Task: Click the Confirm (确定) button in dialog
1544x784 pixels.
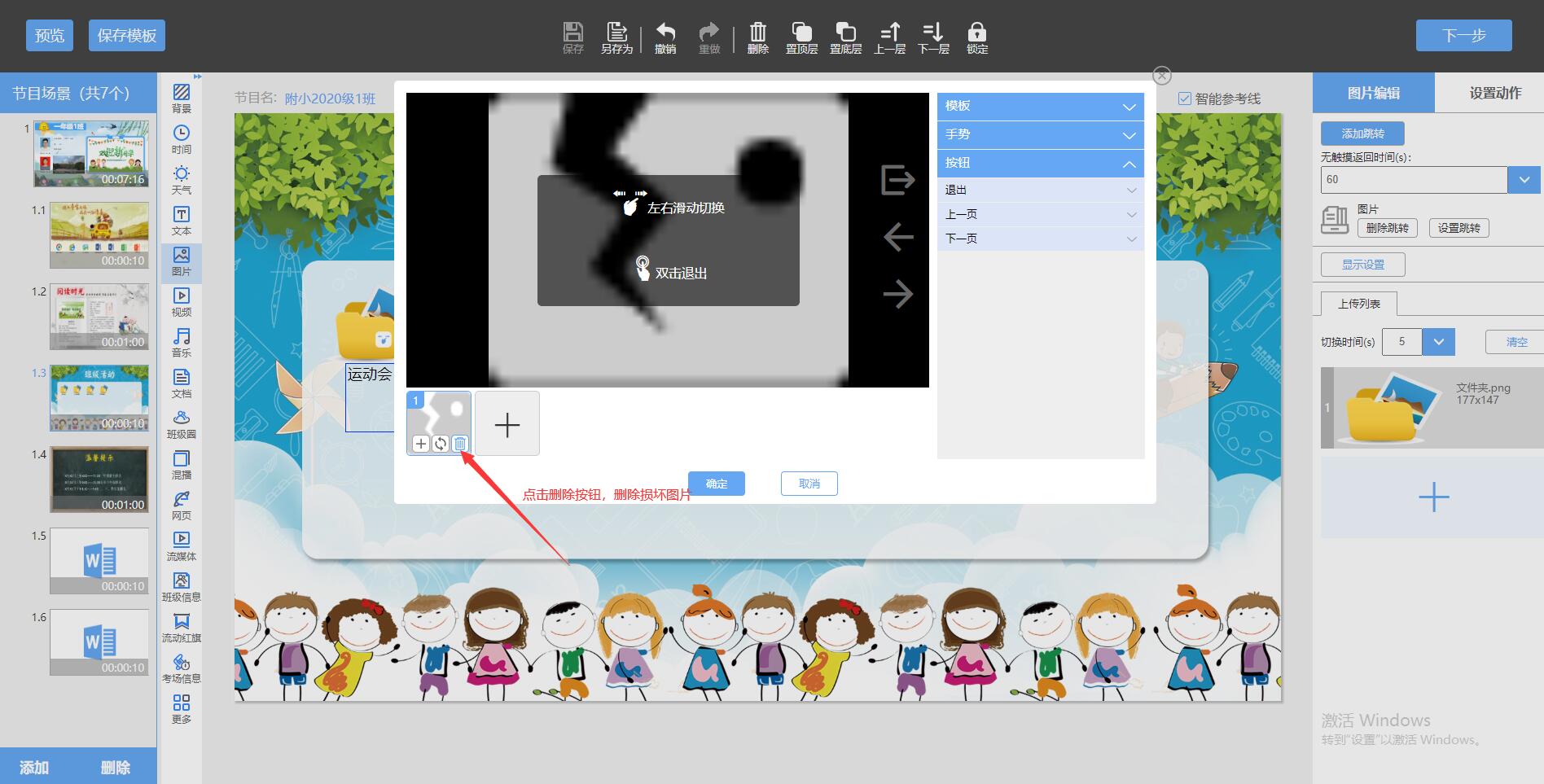Action: (716, 484)
